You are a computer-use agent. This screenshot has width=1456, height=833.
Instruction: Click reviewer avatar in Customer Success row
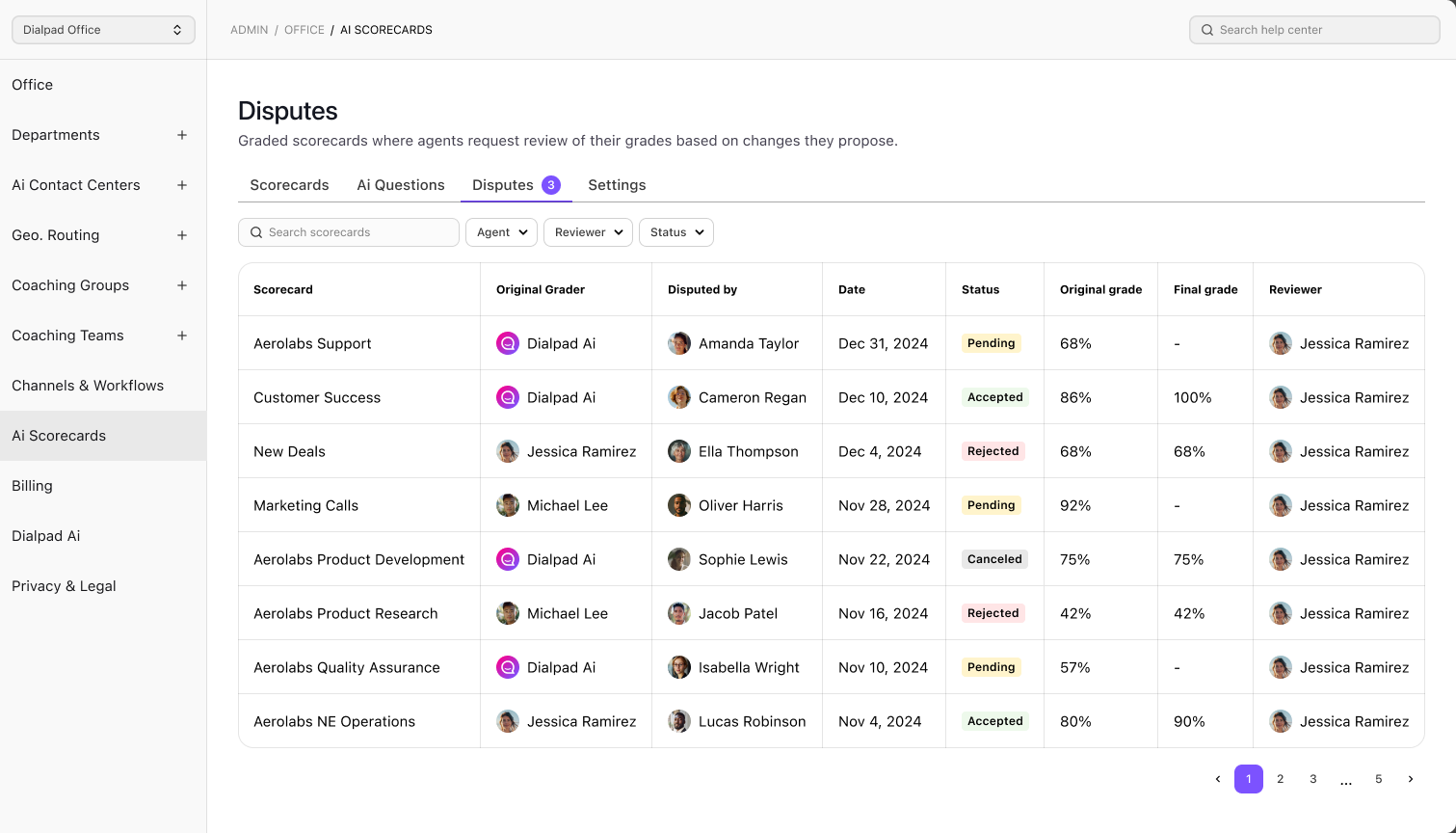(x=1281, y=397)
